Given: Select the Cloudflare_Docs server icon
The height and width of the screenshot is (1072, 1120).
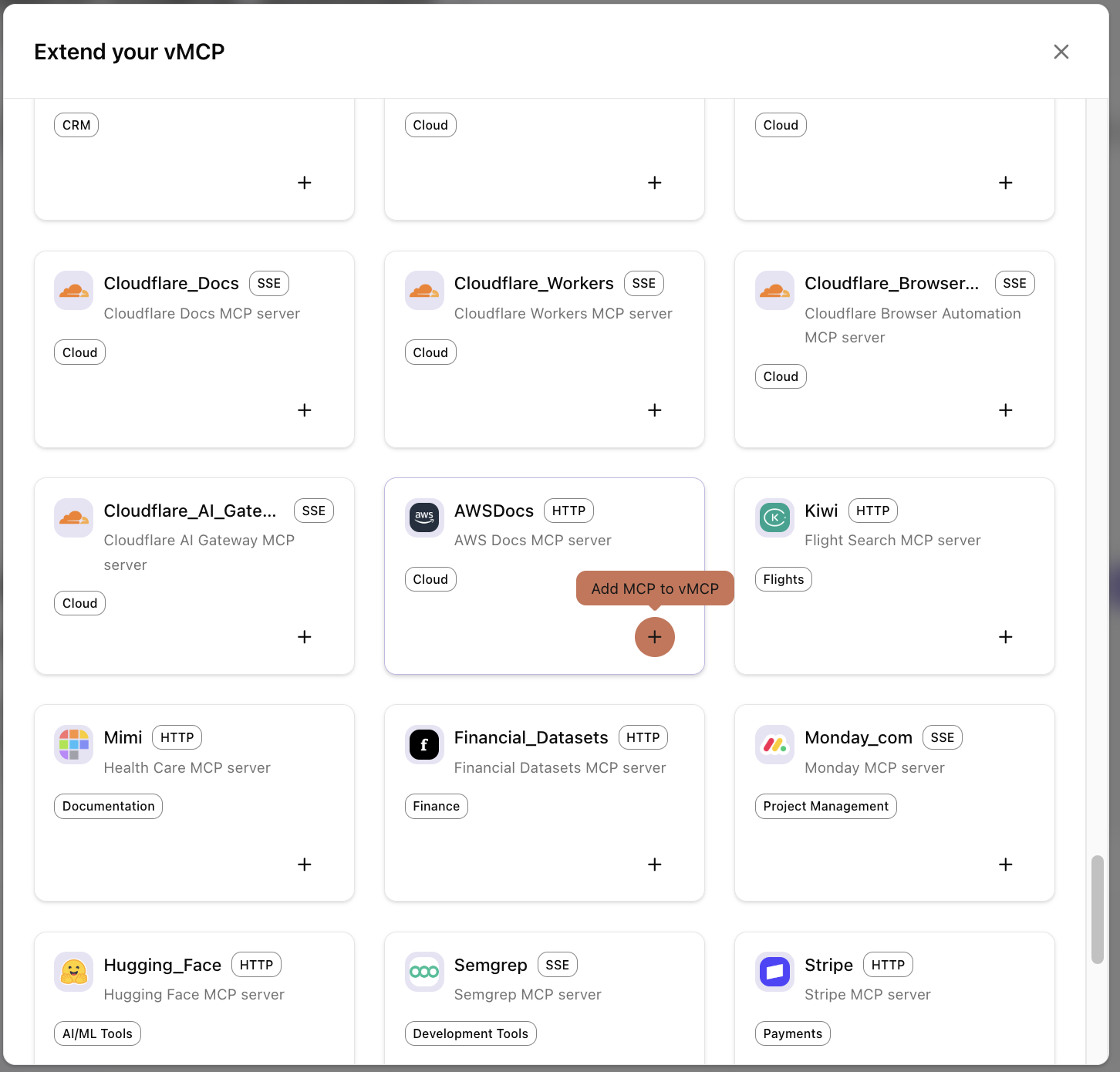Looking at the screenshot, I should (x=73, y=291).
